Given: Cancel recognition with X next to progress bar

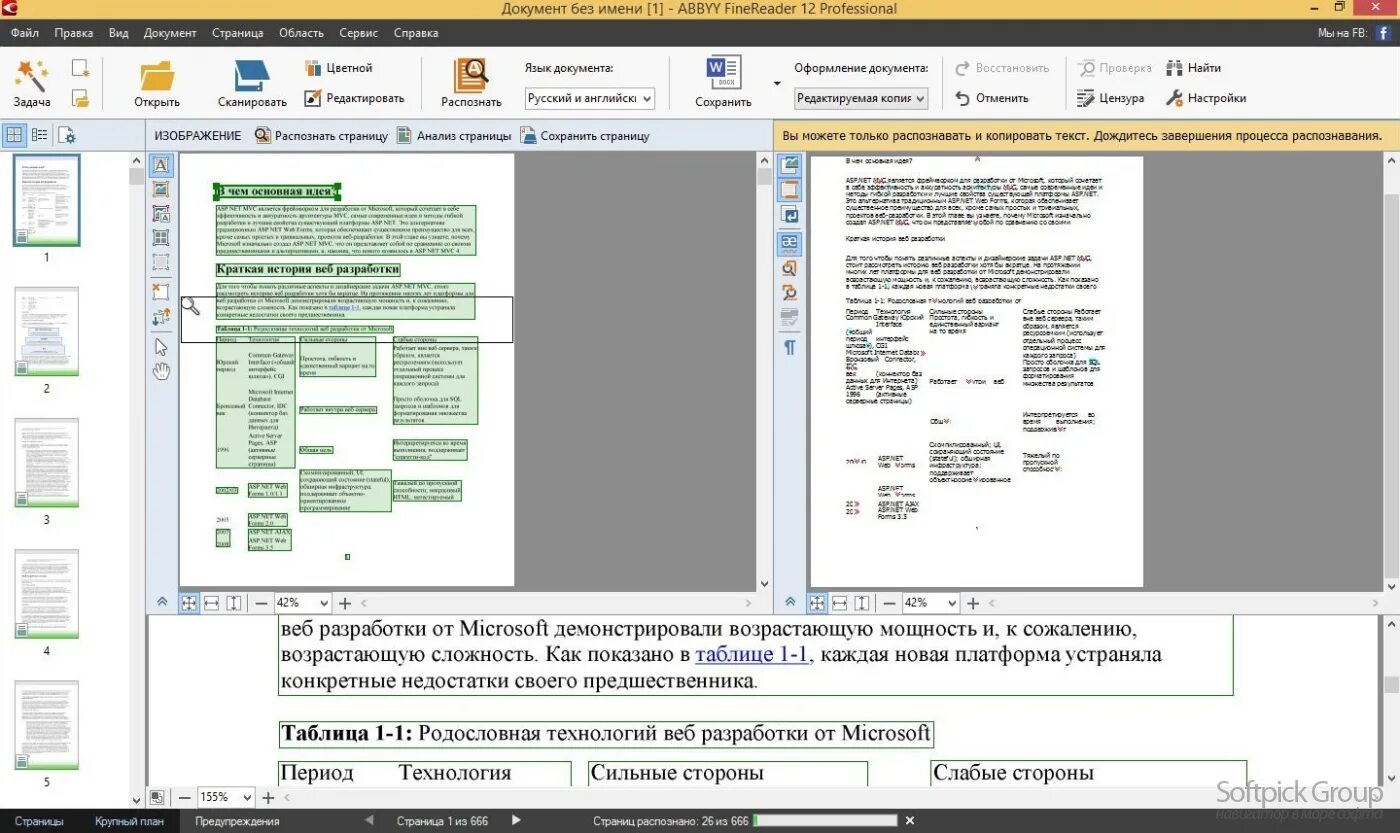Looking at the screenshot, I should point(909,821).
